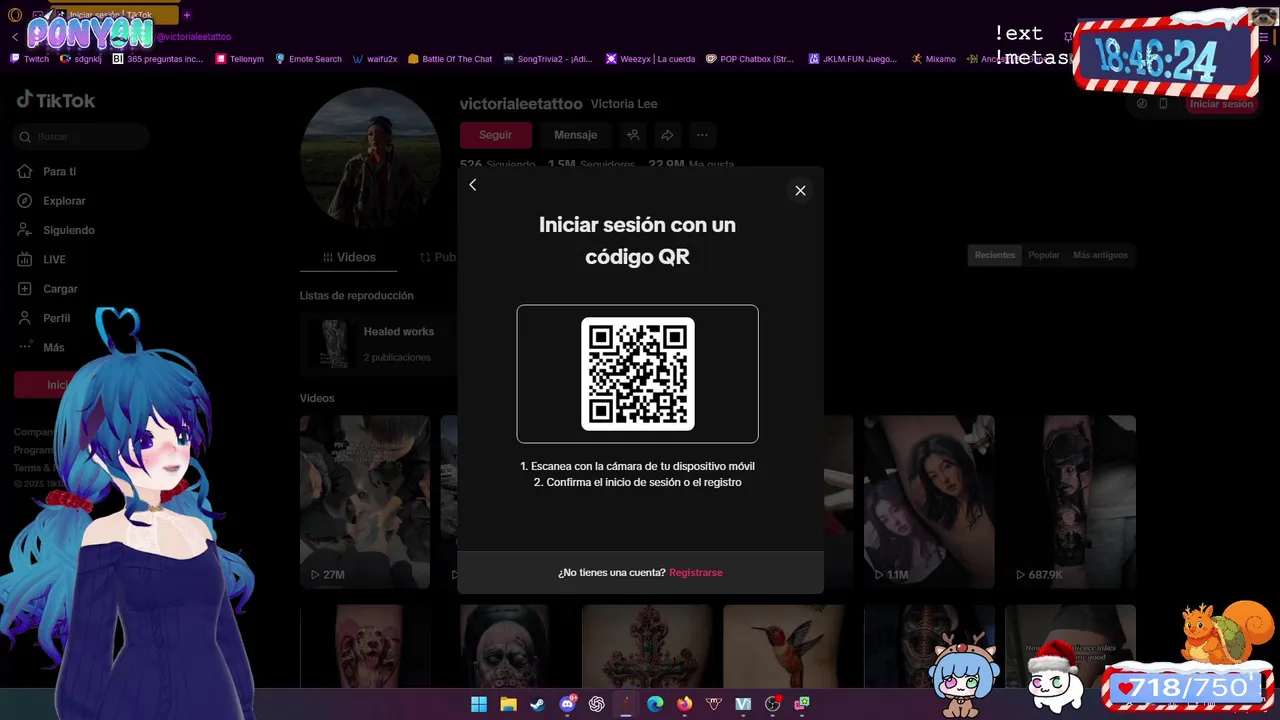Viewport: 1280px width, 720px height.
Task: Switch to the Videos tab
Action: [349, 257]
